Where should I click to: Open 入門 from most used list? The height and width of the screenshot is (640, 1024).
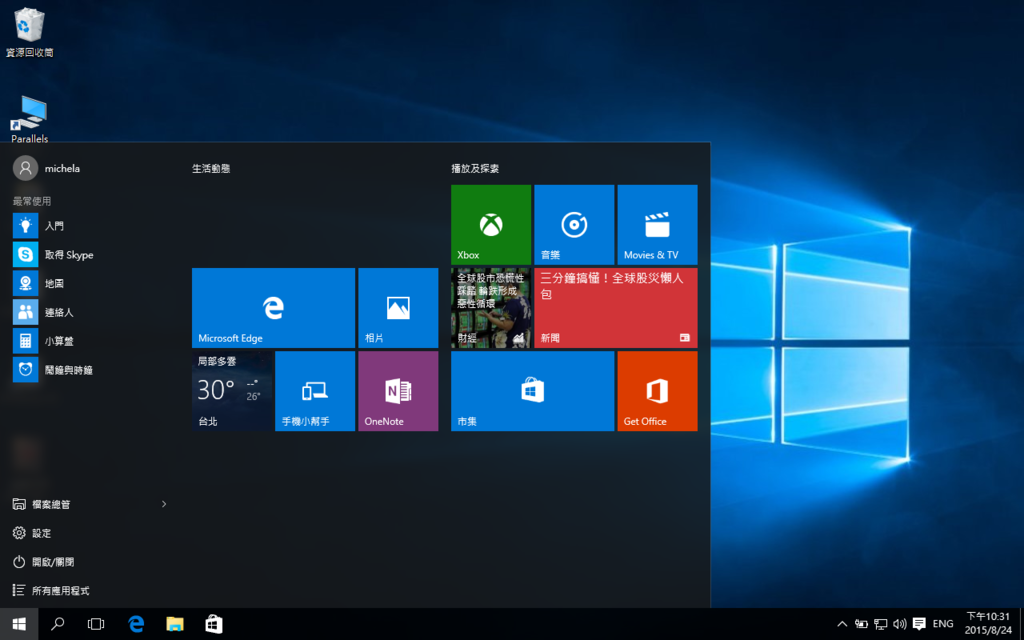[88, 226]
